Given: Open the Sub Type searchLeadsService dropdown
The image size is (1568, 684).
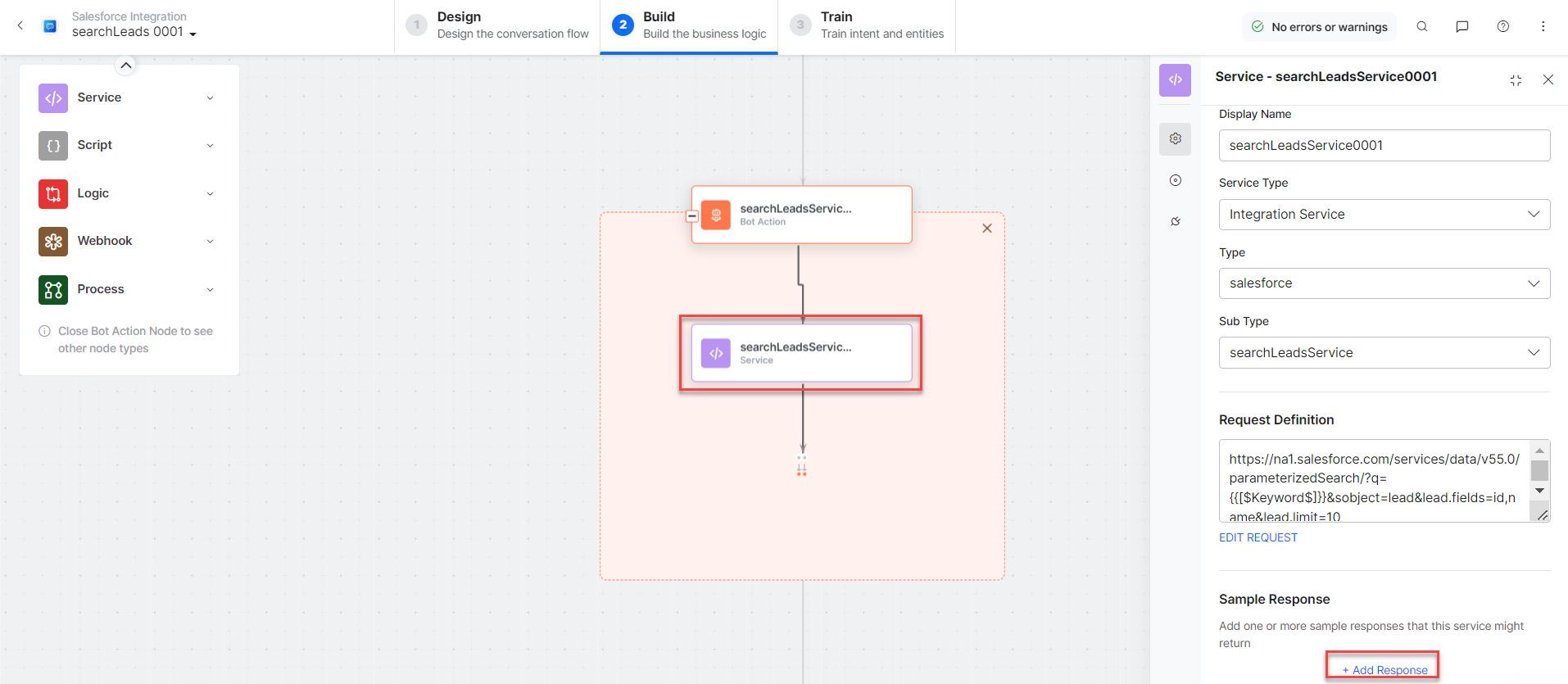Looking at the screenshot, I should [1384, 353].
